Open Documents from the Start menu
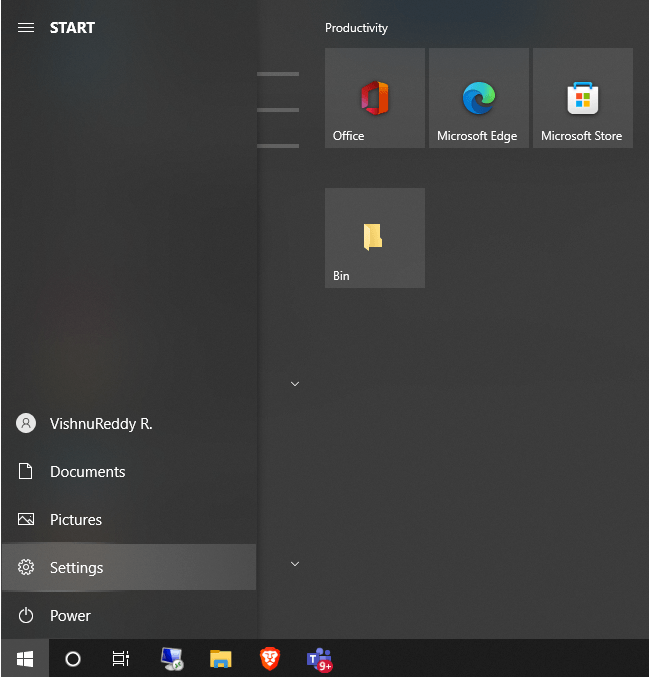This screenshot has height=677, width=649. pos(129,471)
